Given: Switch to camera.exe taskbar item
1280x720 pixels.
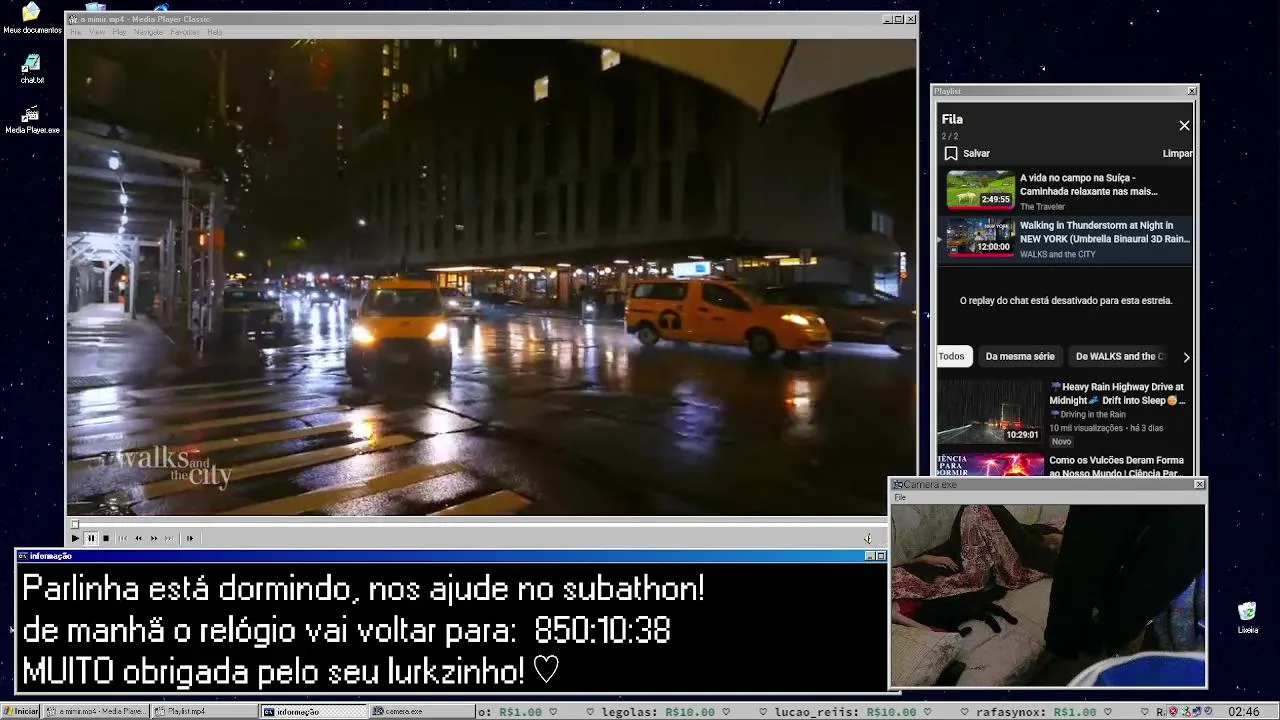Looking at the screenshot, I should click(422, 711).
